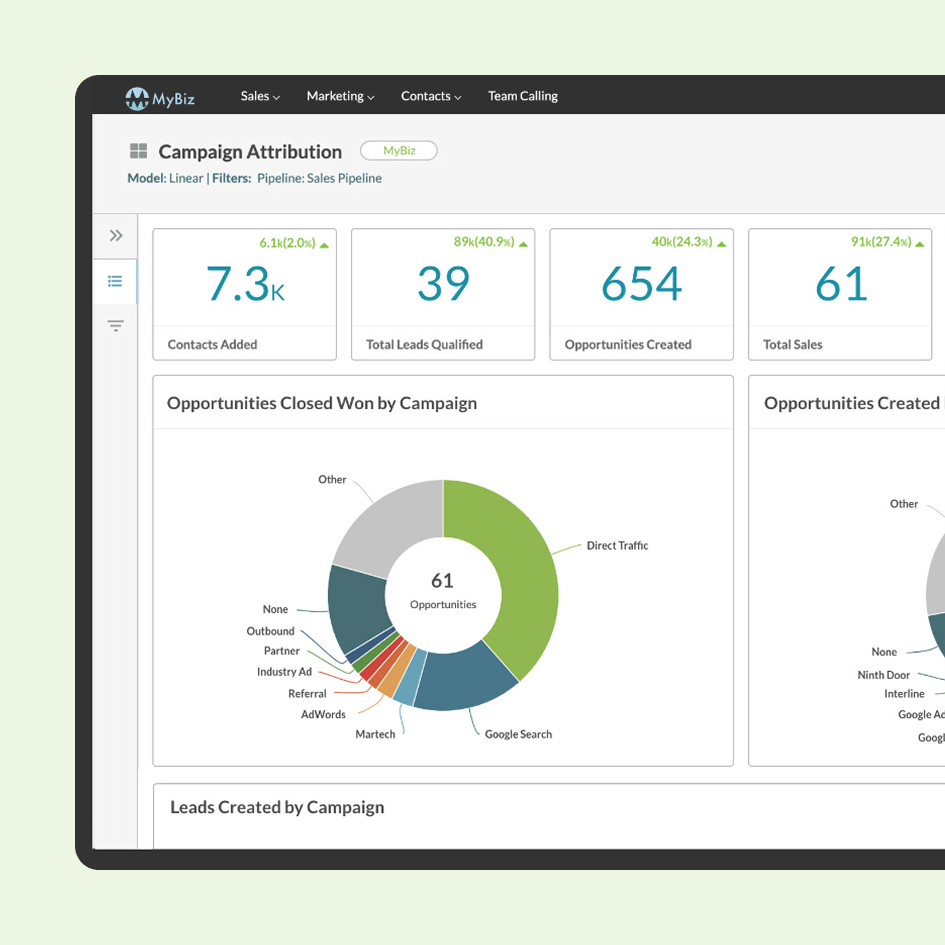Expand the sidebar with double chevron
The height and width of the screenshot is (945, 945).
point(116,236)
